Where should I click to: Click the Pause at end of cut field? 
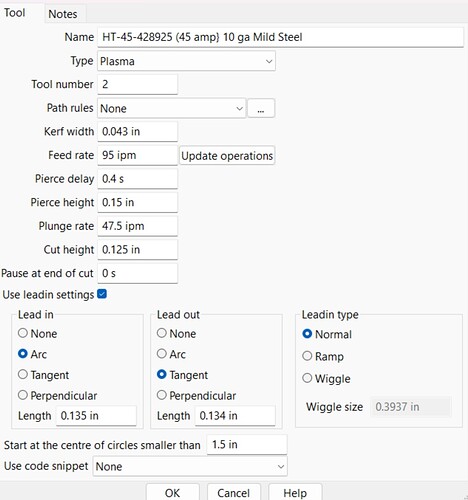point(137,273)
